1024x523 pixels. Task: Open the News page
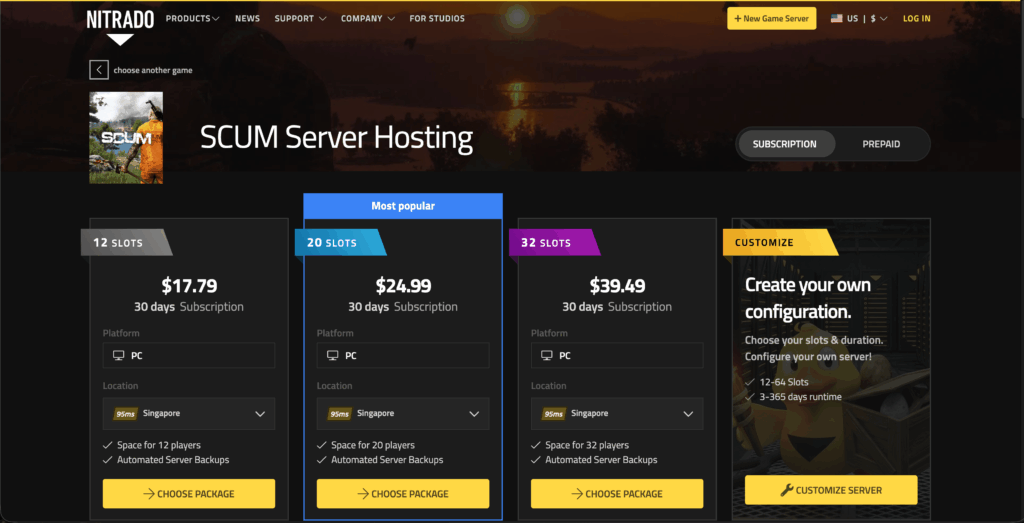pyautogui.click(x=248, y=18)
